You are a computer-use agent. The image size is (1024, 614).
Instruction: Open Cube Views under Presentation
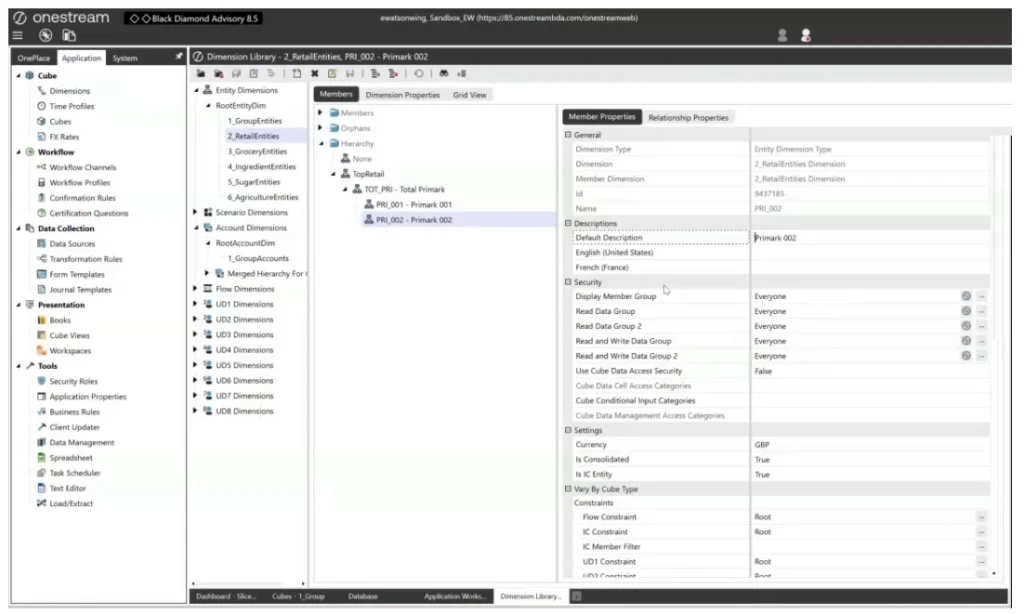coord(69,336)
